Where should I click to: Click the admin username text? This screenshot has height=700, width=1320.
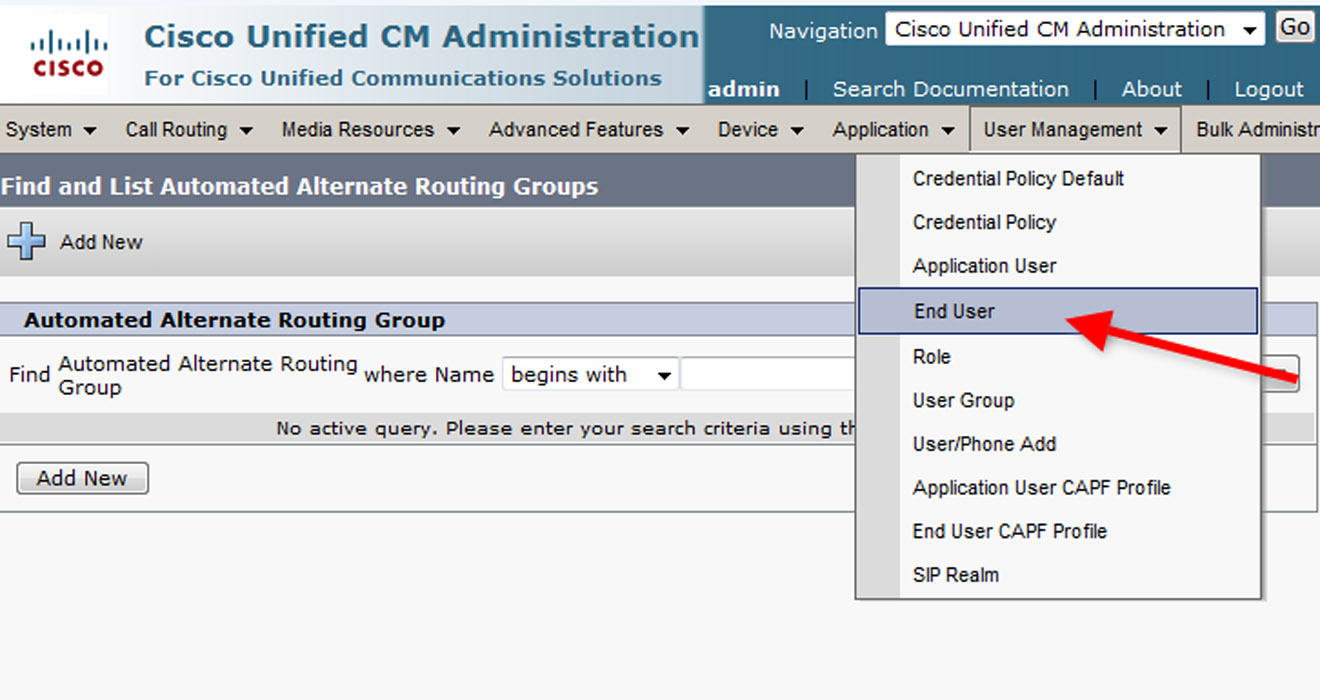743,89
